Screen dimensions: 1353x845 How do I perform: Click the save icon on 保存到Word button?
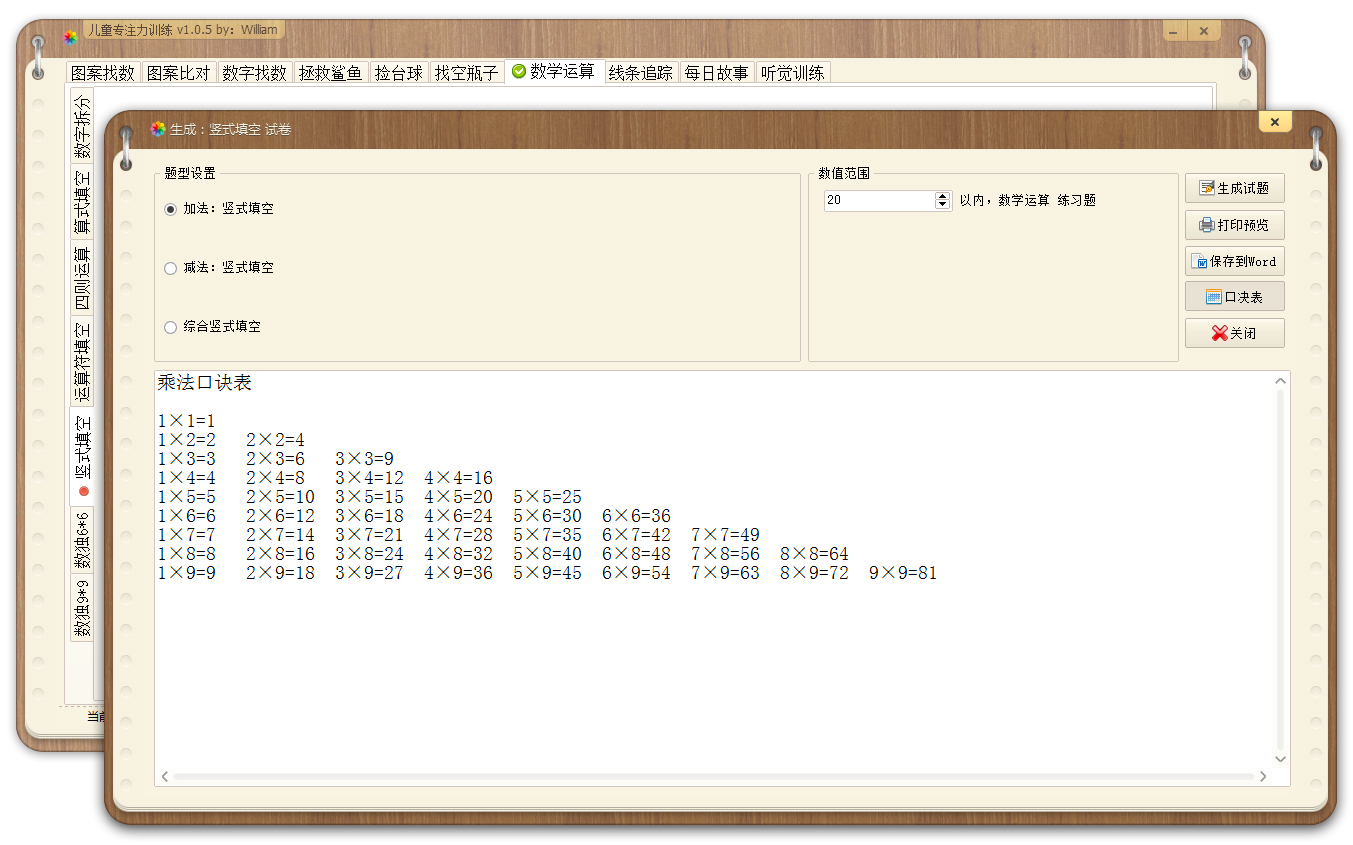[x=1197, y=260]
